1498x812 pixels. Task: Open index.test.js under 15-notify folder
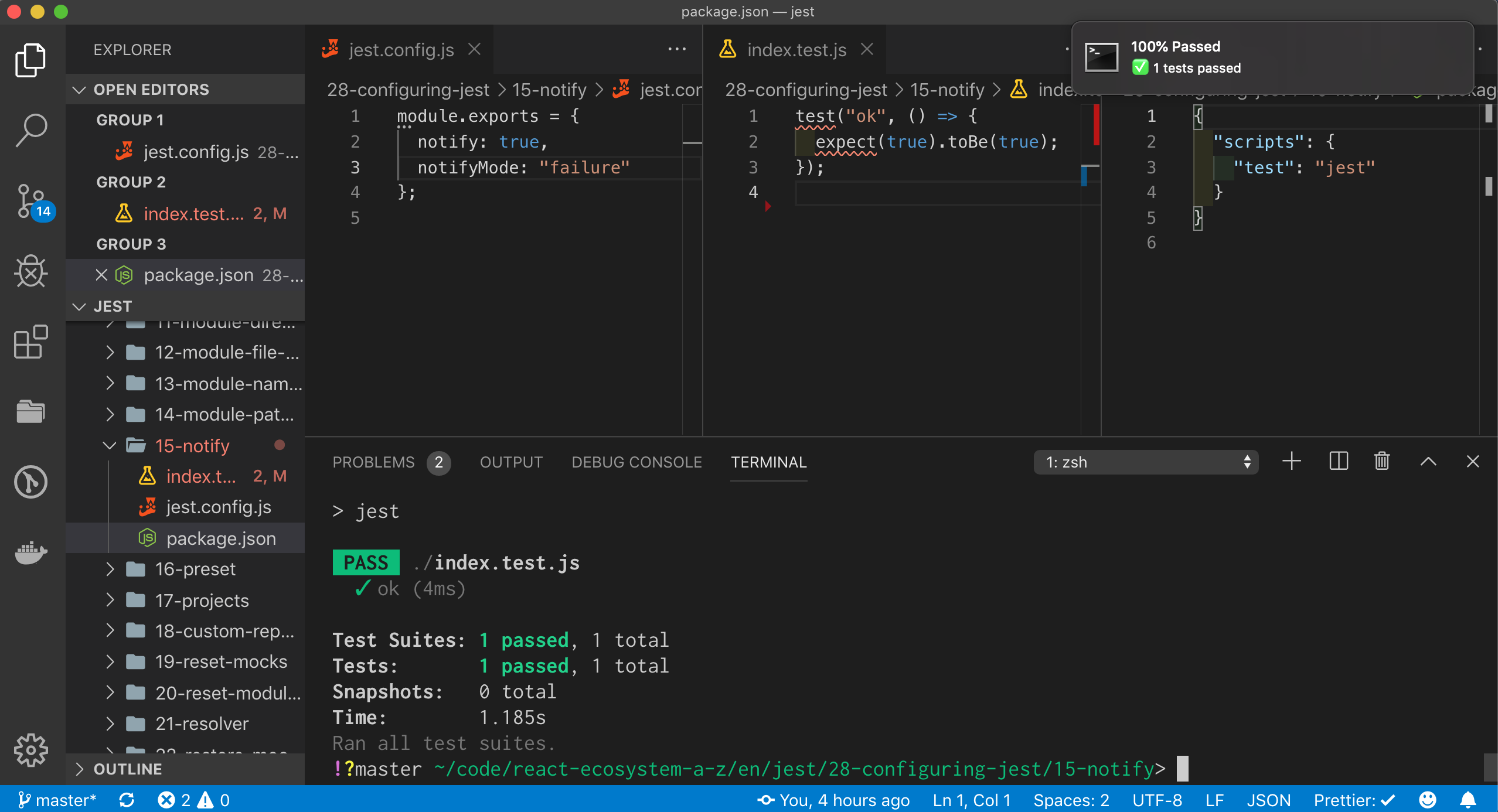(185, 476)
